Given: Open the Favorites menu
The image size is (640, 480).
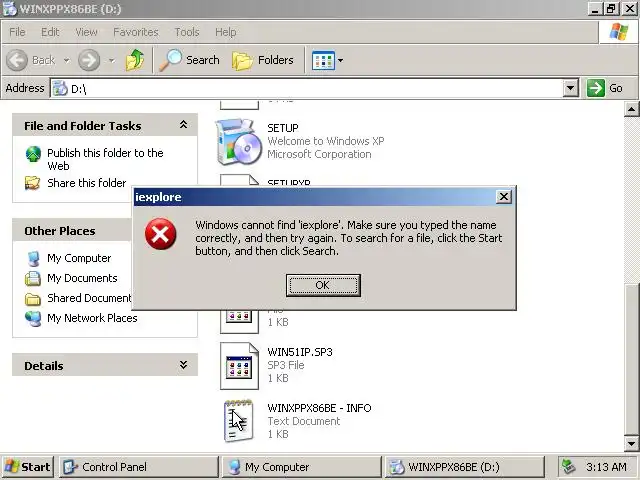Looking at the screenshot, I should tap(136, 32).
